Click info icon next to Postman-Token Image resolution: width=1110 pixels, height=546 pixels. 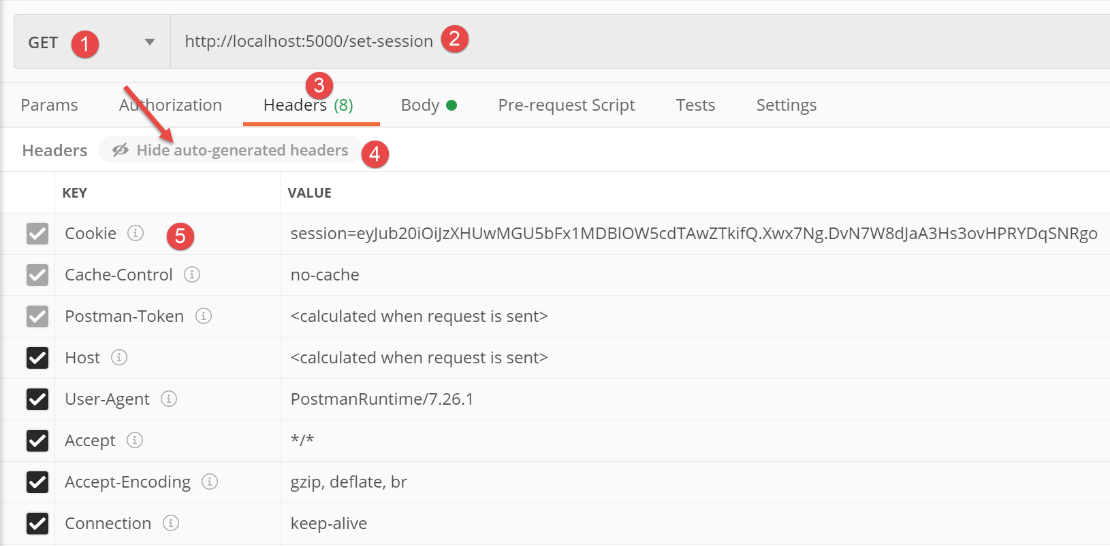point(203,316)
